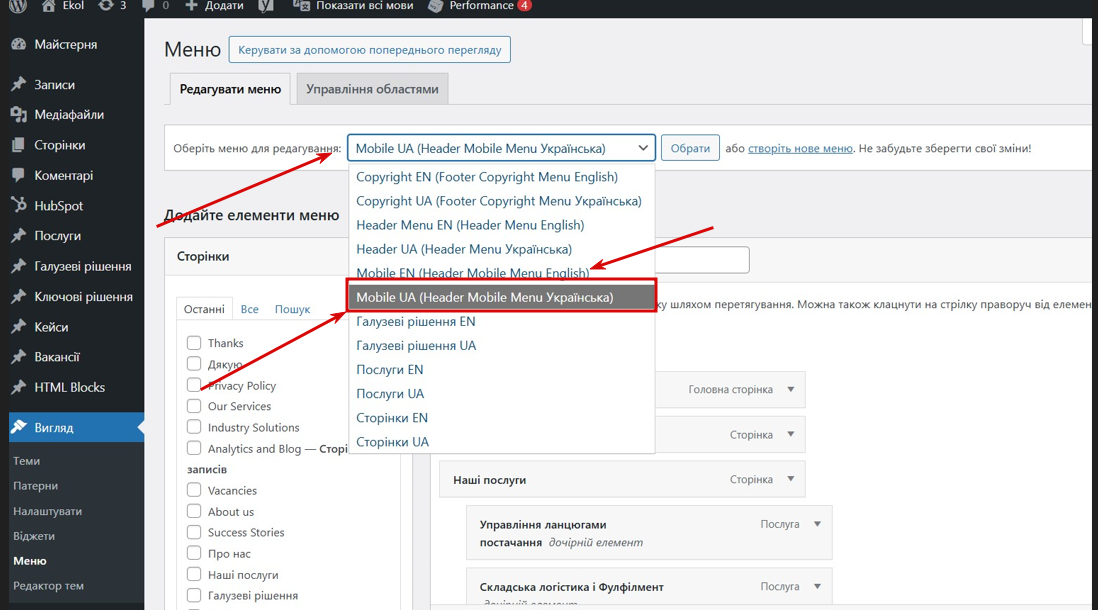
Task: Click the Вигляд brush icon
Action: (x=19, y=427)
